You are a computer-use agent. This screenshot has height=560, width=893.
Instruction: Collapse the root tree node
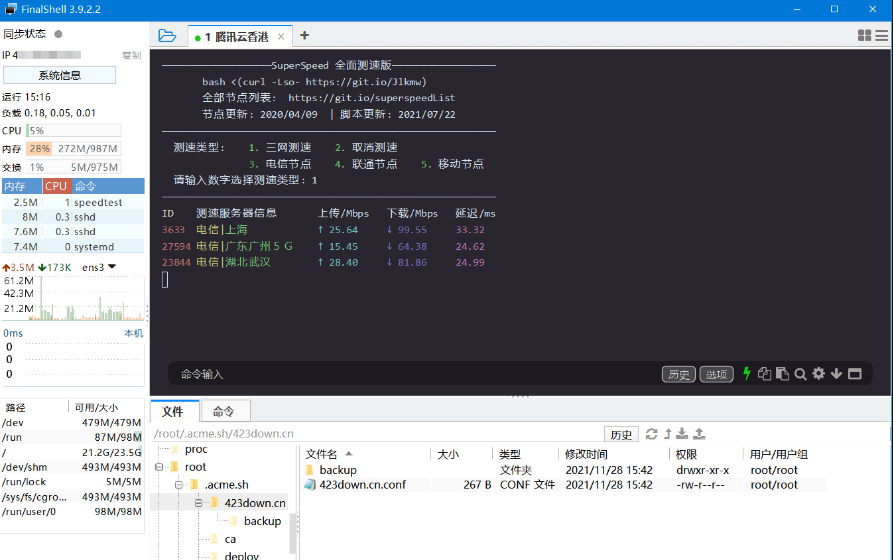click(159, 467)
